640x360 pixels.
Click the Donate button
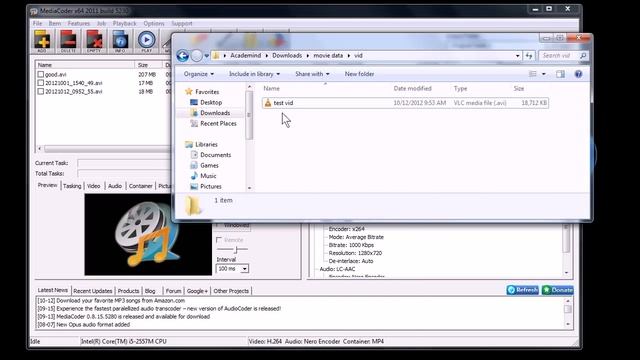(x=558, y=290)
